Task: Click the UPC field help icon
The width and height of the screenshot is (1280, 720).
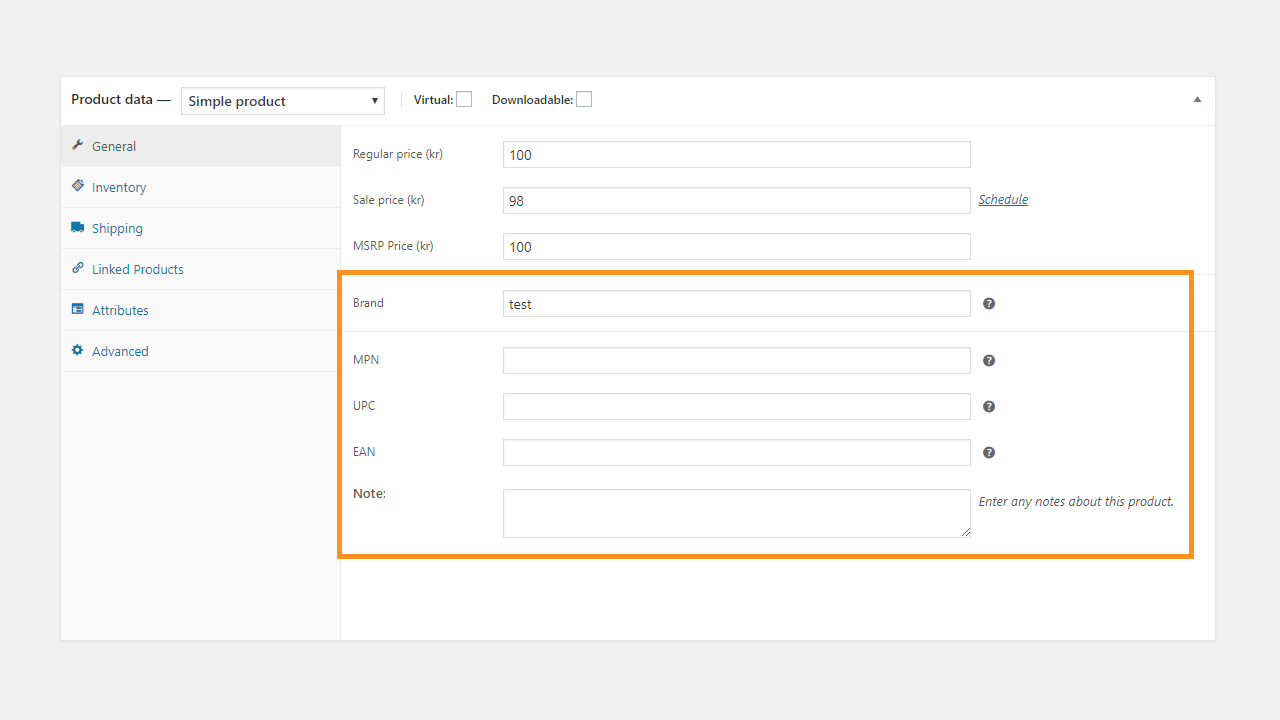Action: tap(989, 406)
